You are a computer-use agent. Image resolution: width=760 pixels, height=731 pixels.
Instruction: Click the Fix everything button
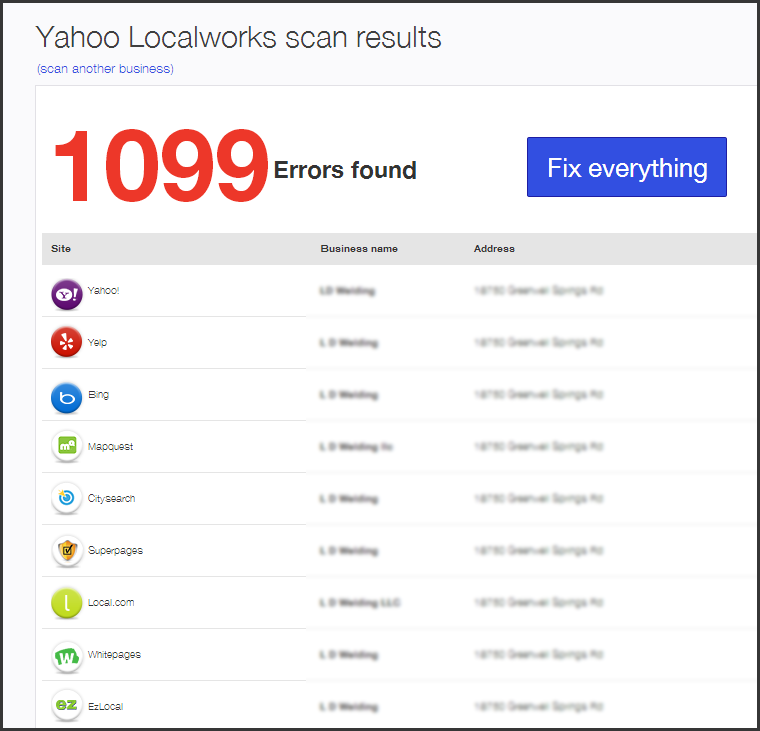point(627,167)
